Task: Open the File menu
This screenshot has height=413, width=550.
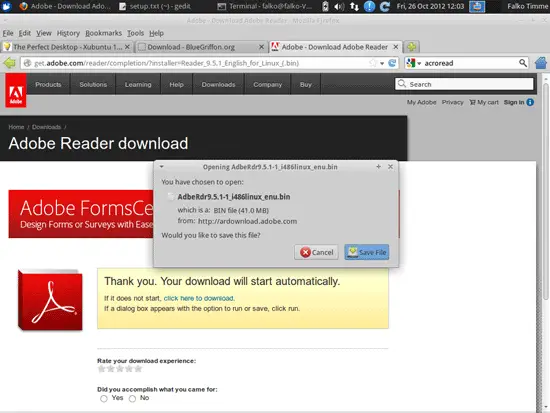Action: [8, 33]
